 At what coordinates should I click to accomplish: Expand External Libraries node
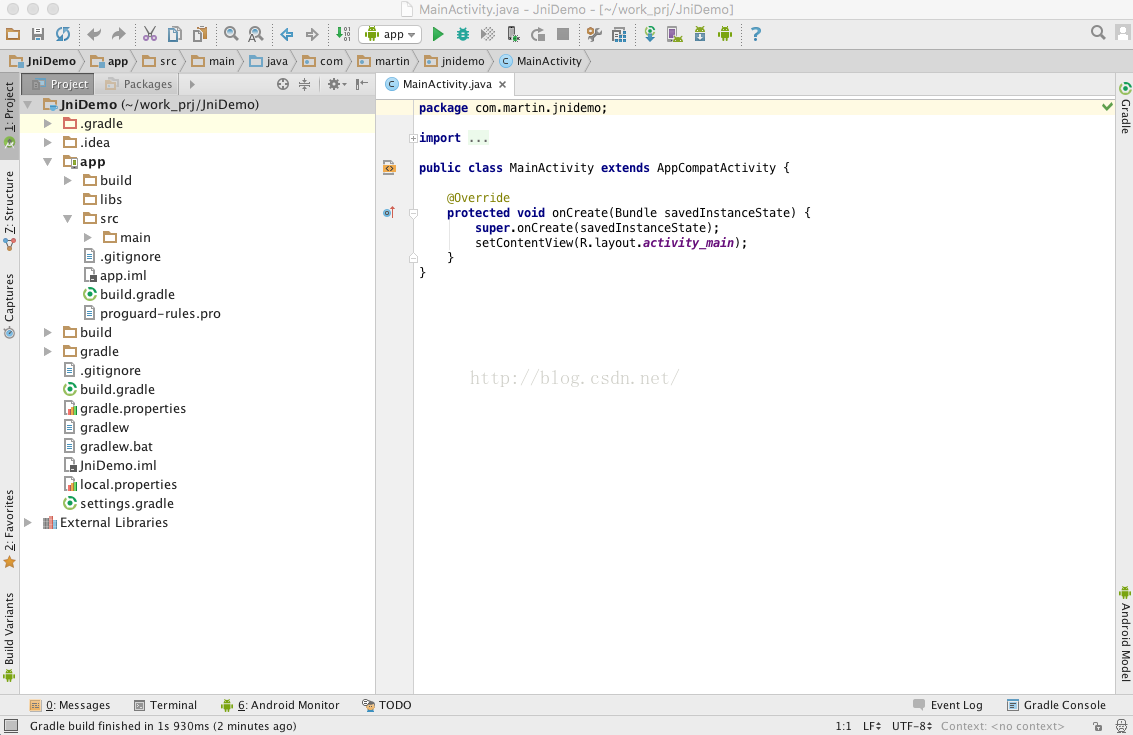28,523
